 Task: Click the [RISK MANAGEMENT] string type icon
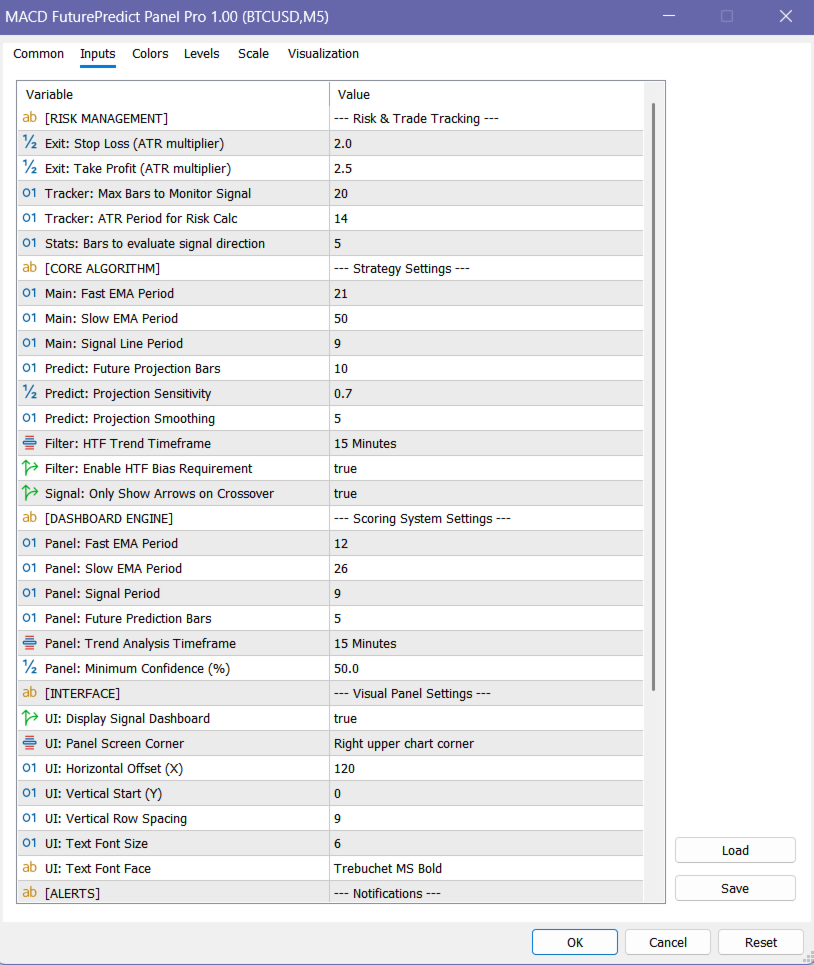click(29, 118)
